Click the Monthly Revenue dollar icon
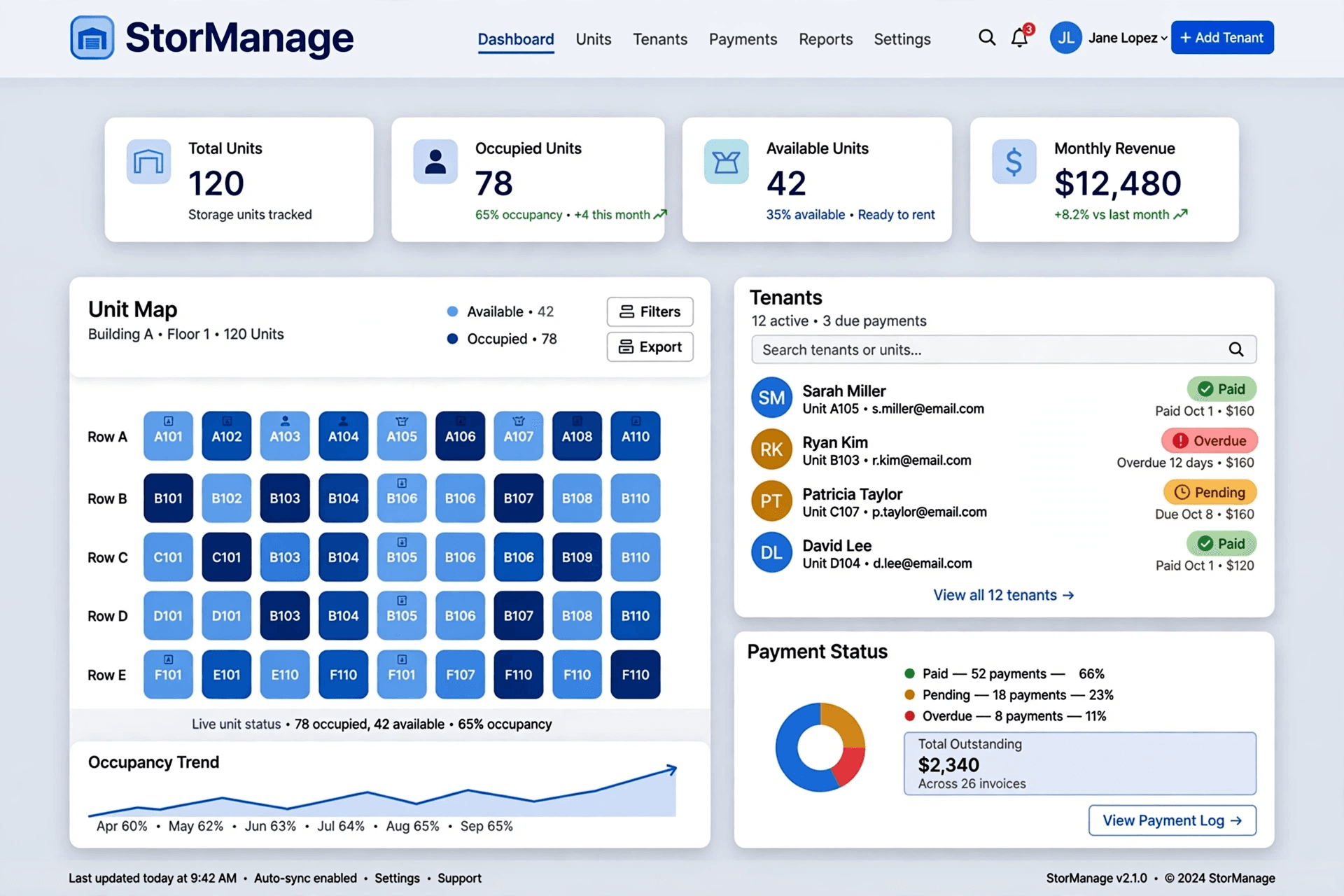 click(1014, 162)
